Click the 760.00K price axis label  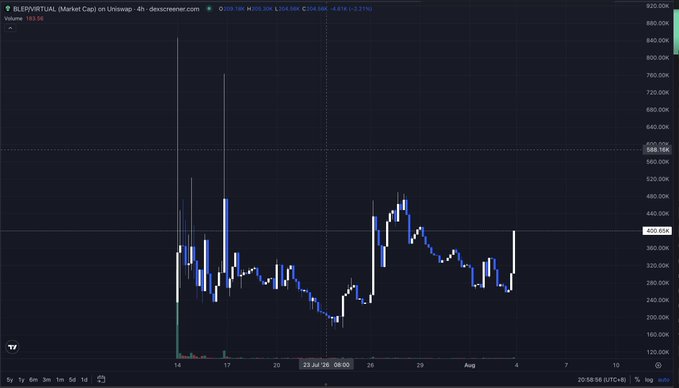pos(657,75)
